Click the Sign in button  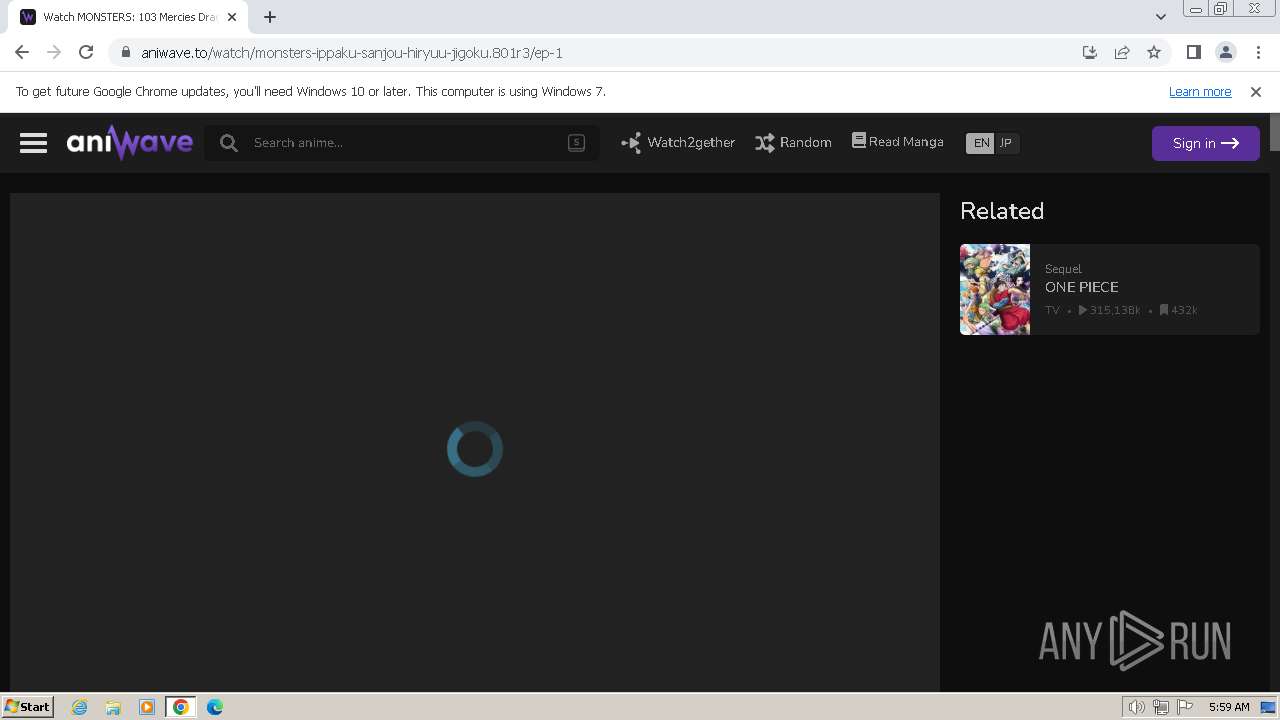[x=1205, y=143]
